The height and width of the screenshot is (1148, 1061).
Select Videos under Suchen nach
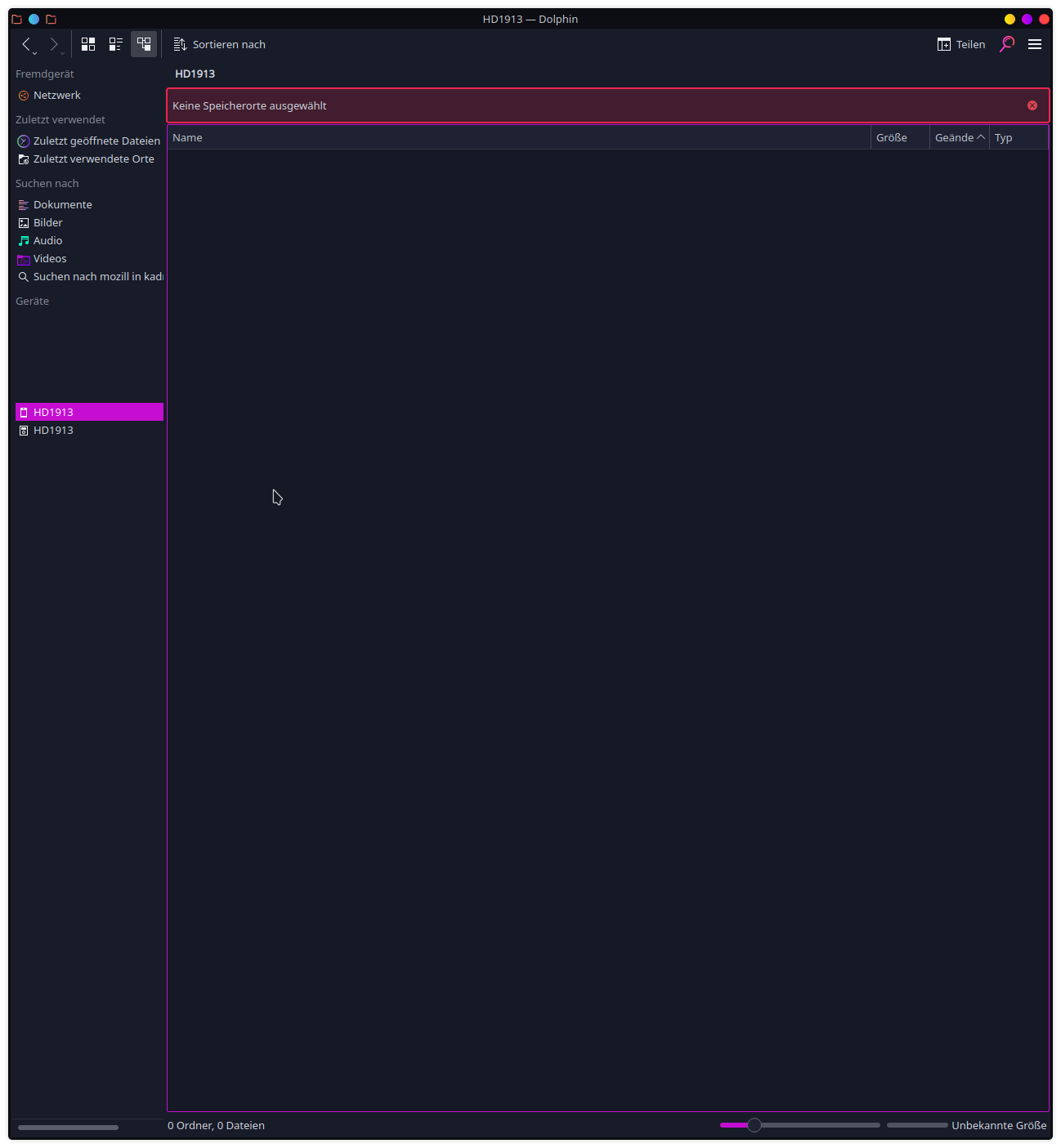click(x=49, y=258)
